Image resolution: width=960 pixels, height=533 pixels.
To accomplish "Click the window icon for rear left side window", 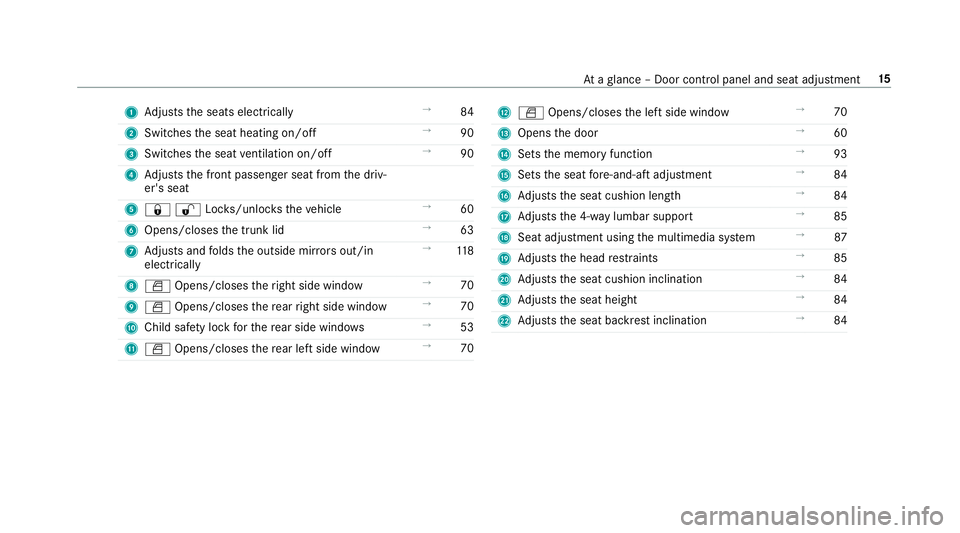I will (x=157, y=349).
